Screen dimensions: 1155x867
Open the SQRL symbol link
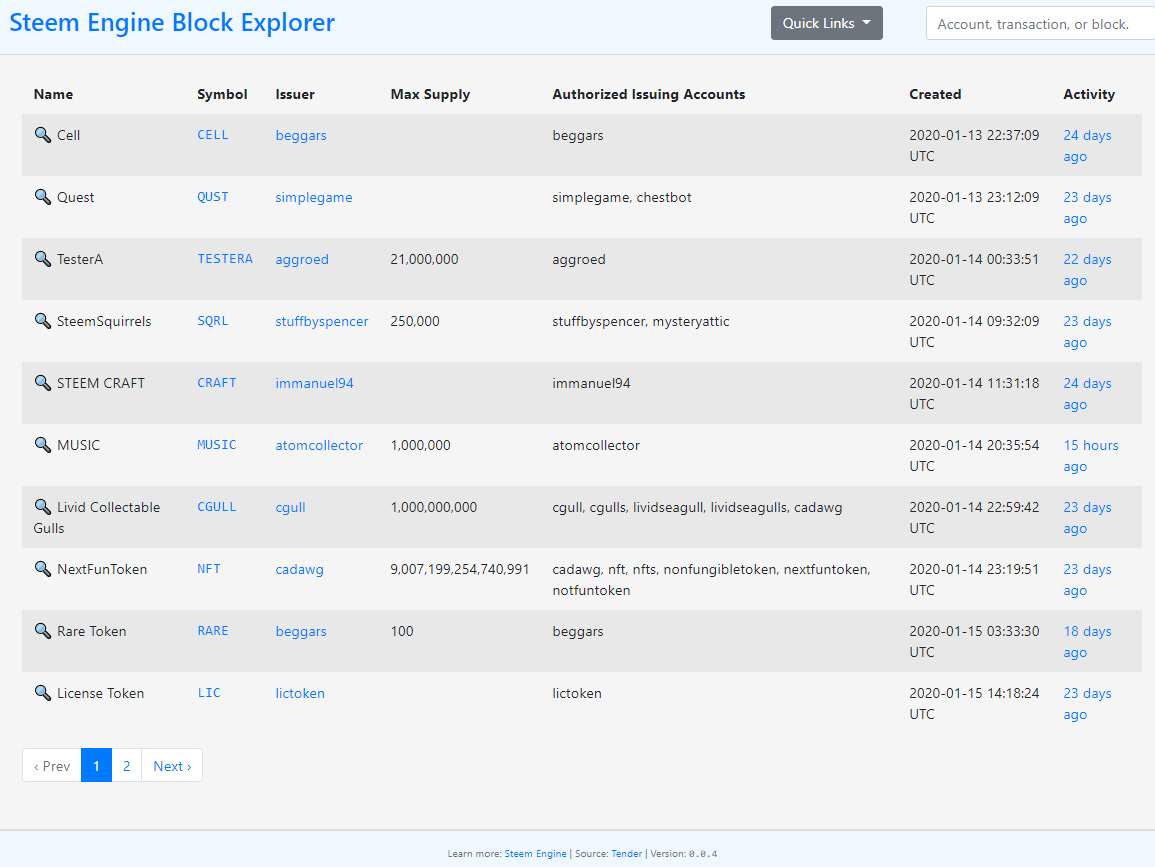coord(213,320)
